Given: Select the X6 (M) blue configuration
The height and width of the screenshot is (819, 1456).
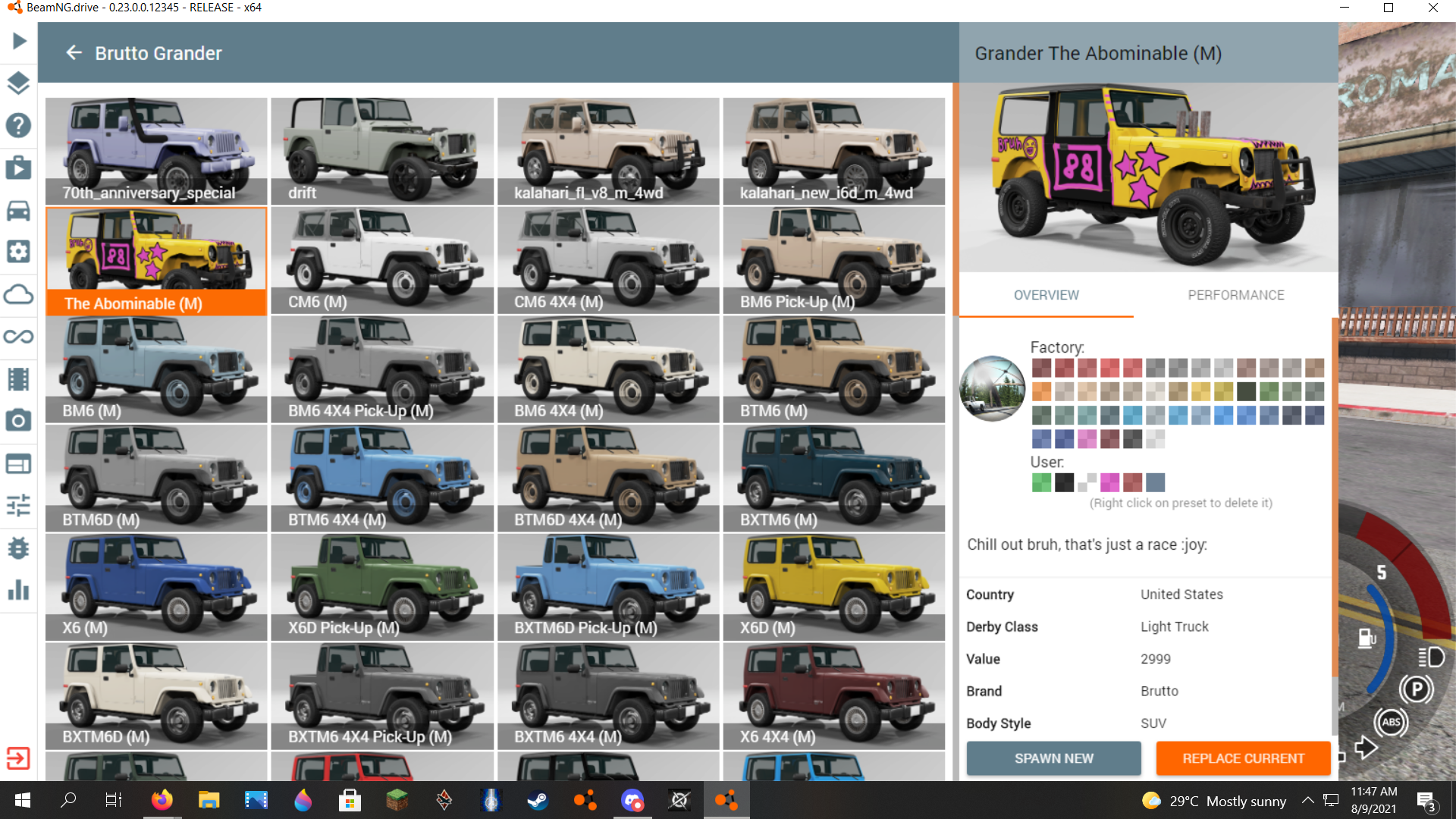Looking at the screenshot, I should tap(156, 587).
